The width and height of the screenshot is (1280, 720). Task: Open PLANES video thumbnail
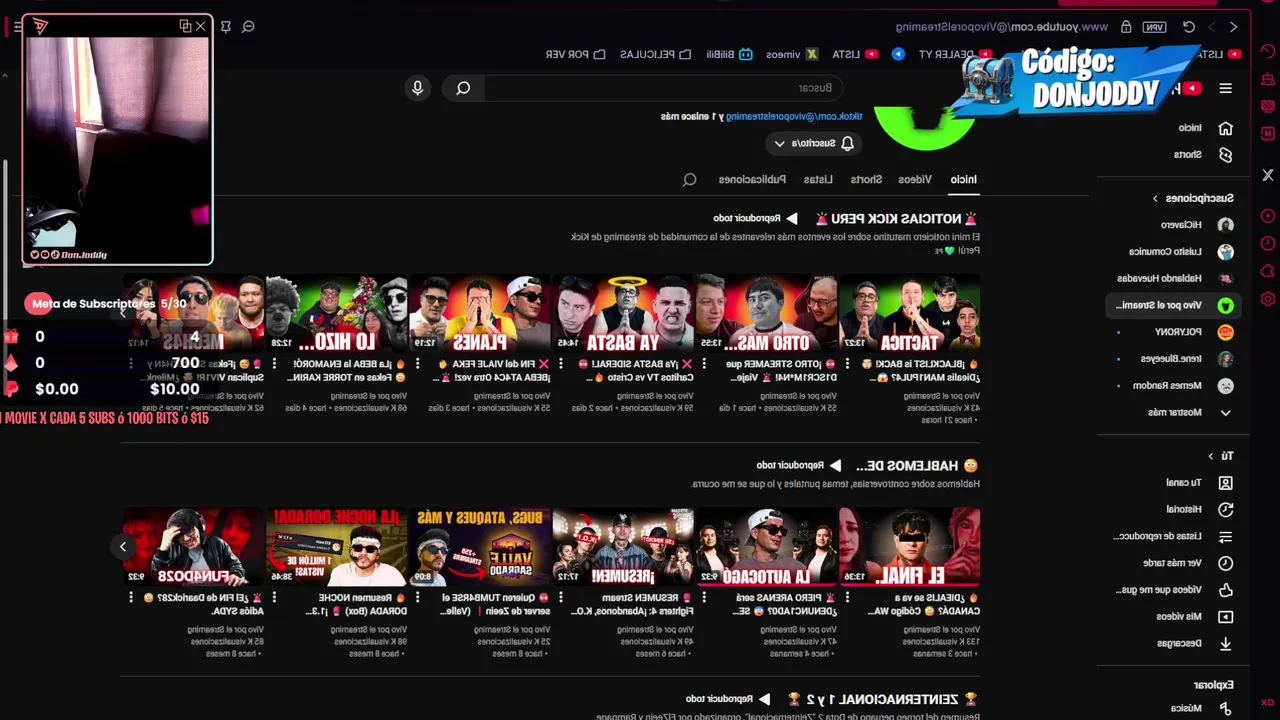pos(480,312)
